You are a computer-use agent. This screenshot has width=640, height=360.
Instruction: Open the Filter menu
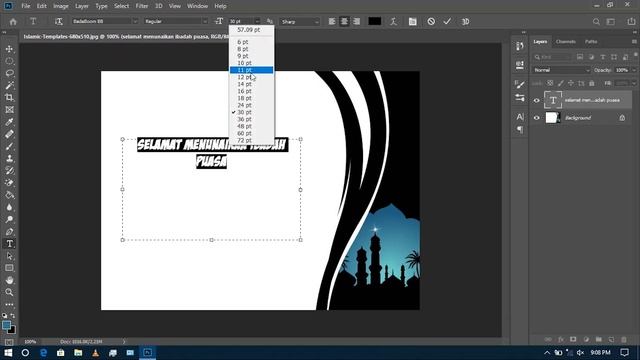pos(142,6)
